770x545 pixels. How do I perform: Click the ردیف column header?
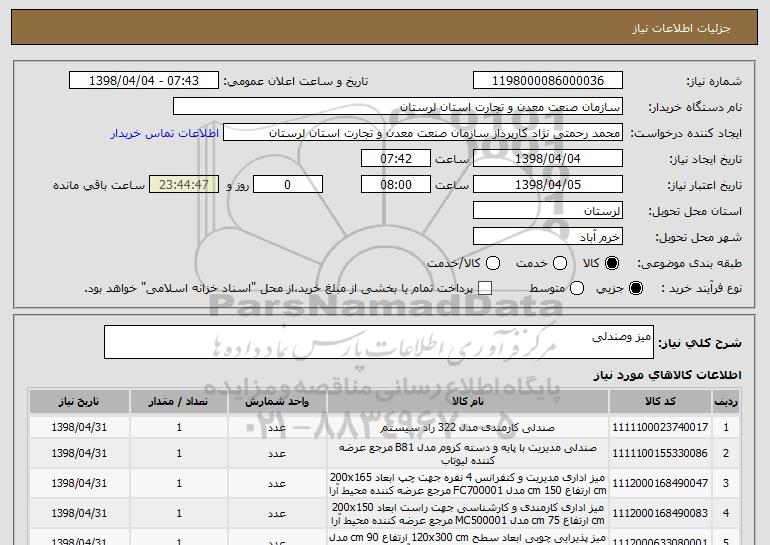click(725, 402)
